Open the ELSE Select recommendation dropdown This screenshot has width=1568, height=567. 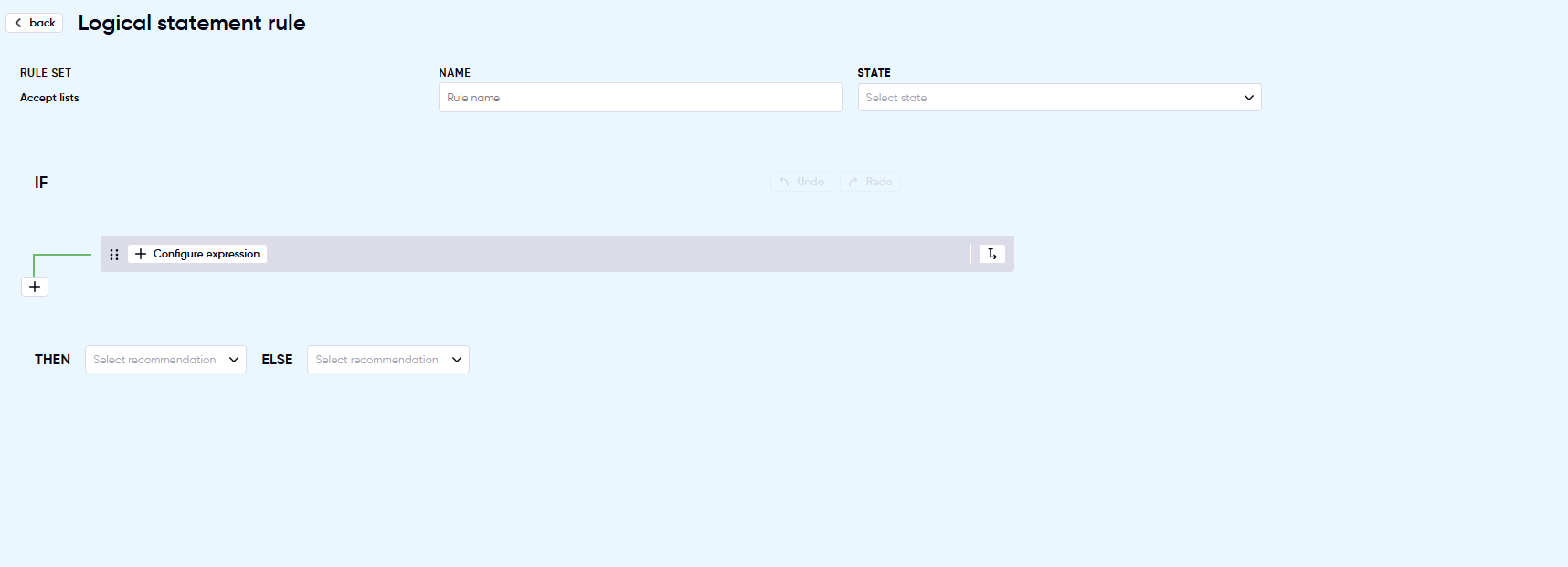388,360
